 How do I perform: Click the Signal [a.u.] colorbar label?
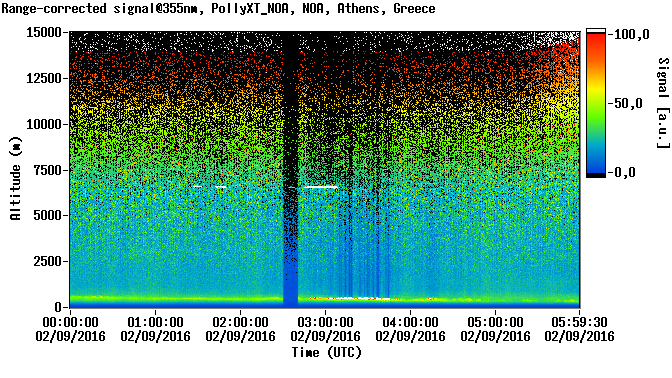click(x=663, y=103)
